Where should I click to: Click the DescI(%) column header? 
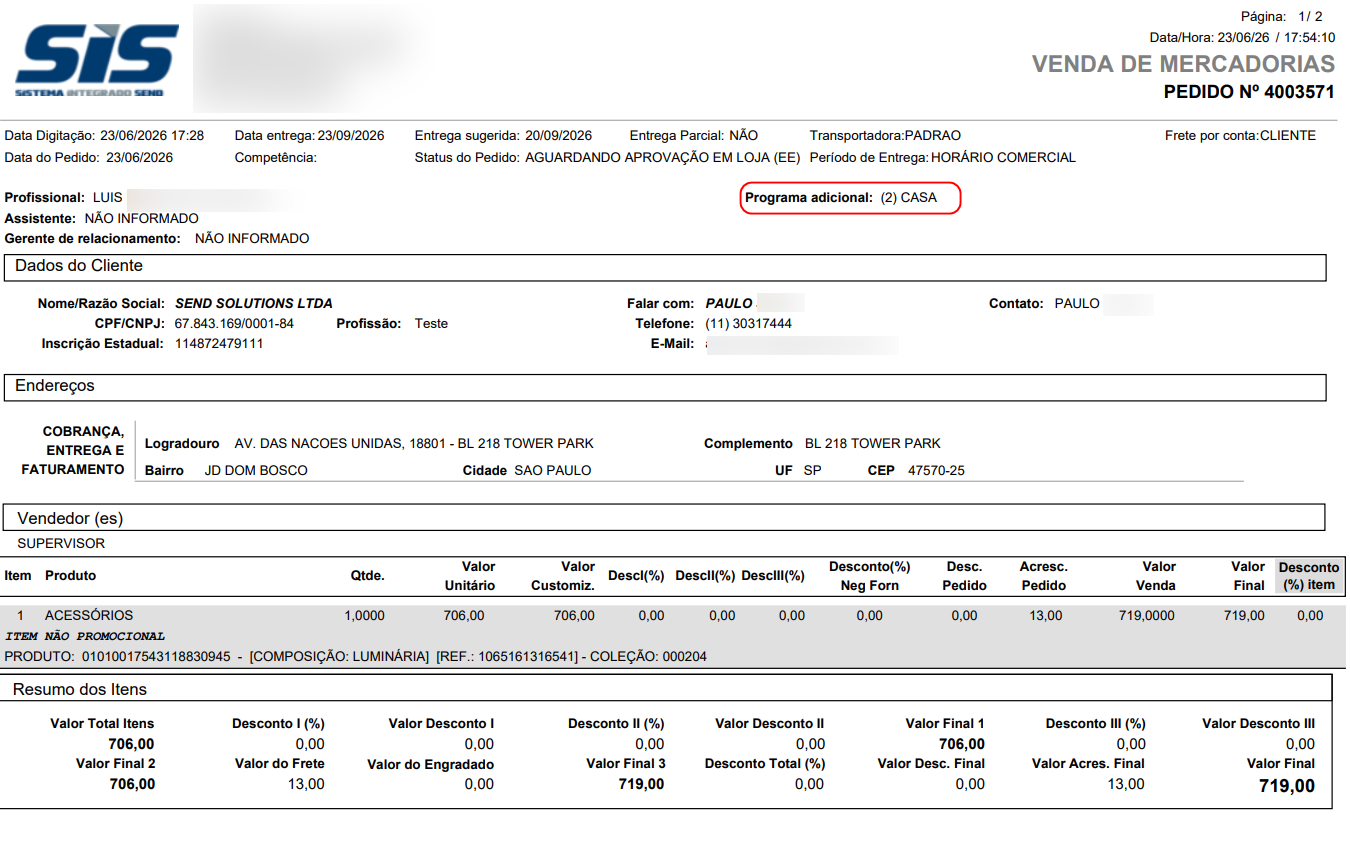pos(636,576)
